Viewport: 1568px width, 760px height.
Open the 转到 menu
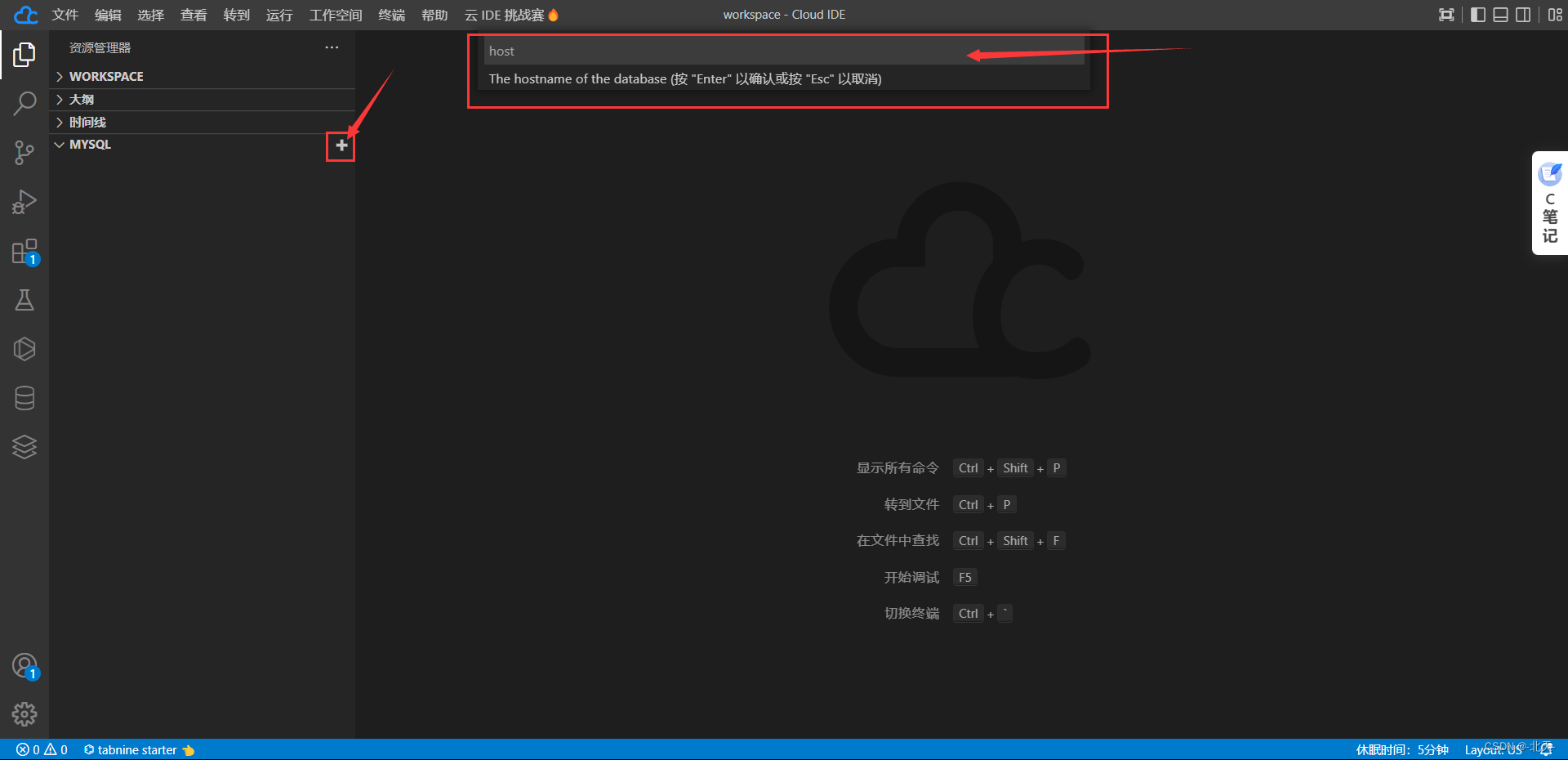click(x=237, y=15)
